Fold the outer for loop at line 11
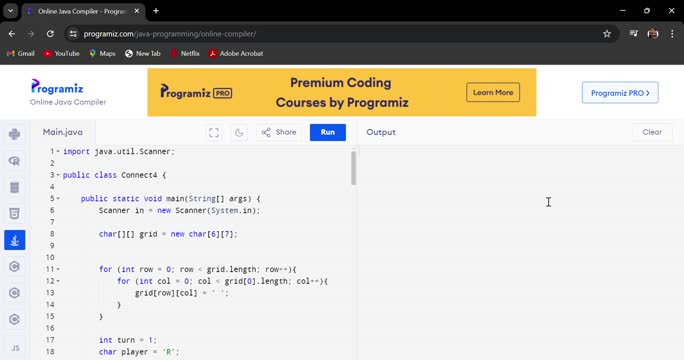This screenshot has width=684, height=360. pyautogui.click(x=58, y=269)
